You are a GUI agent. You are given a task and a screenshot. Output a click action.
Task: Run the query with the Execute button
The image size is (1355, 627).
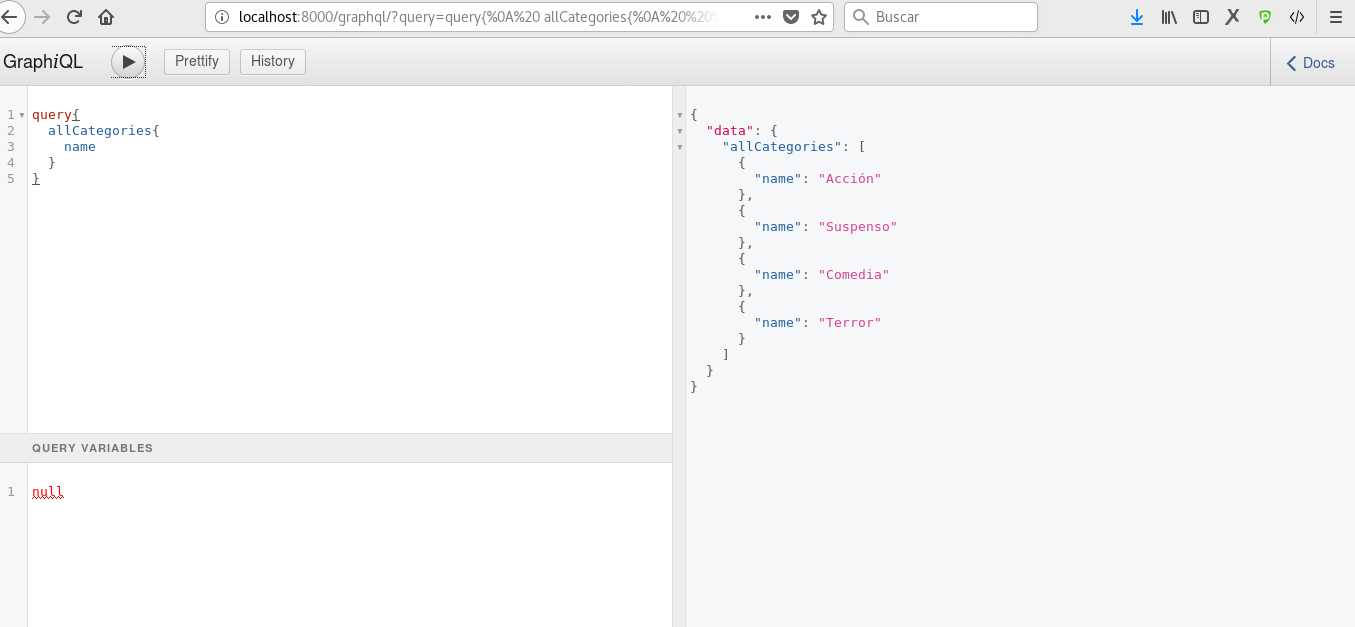tap(128, 61)
